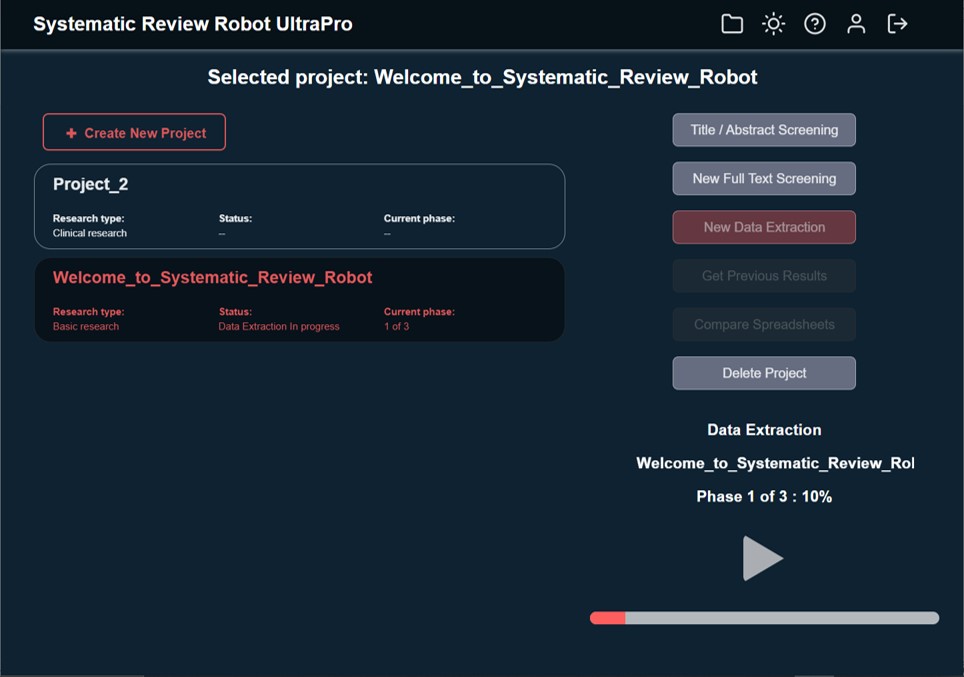
Task: Click 'Data Extraction In progress' status text
Action: coord(279,327)
